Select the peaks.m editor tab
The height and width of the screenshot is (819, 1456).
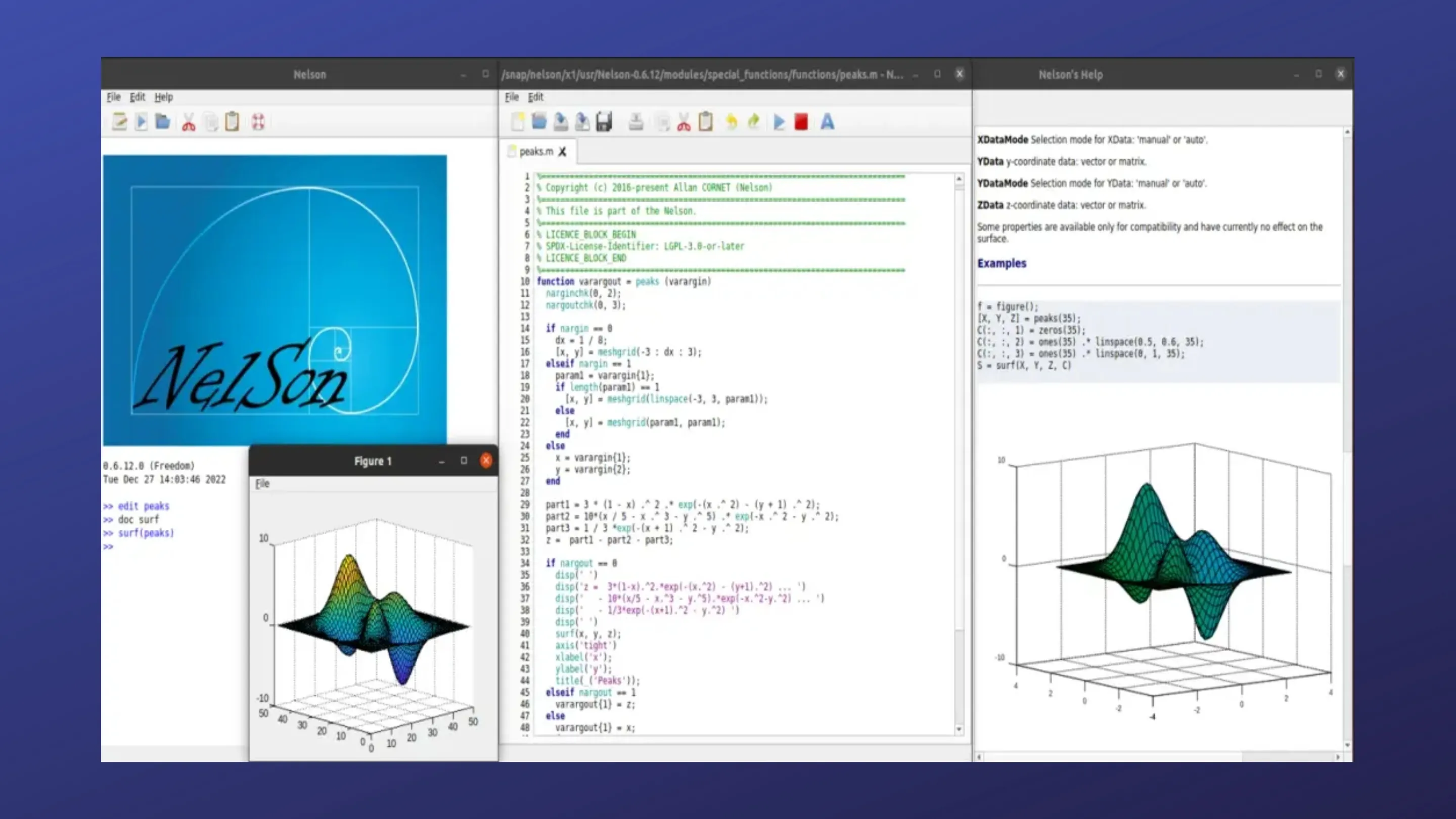tap(536, 152)
